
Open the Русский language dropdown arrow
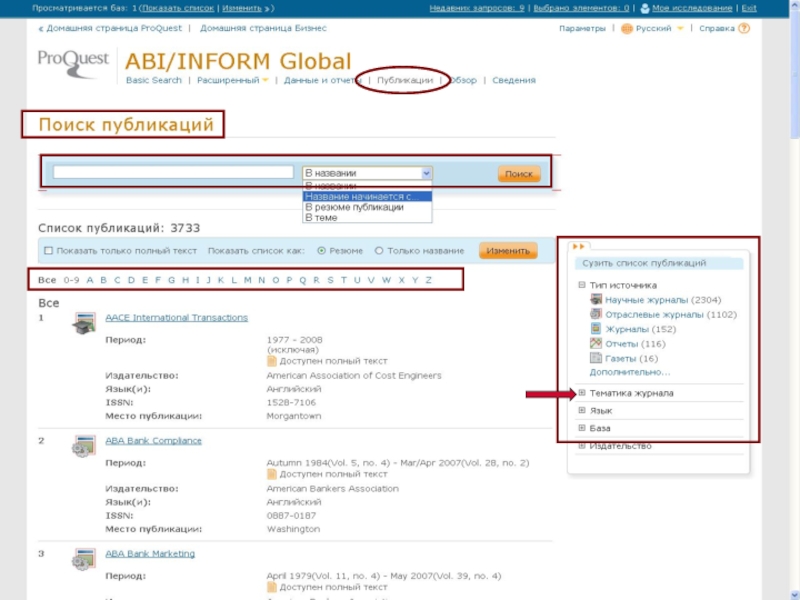point(680,29)
